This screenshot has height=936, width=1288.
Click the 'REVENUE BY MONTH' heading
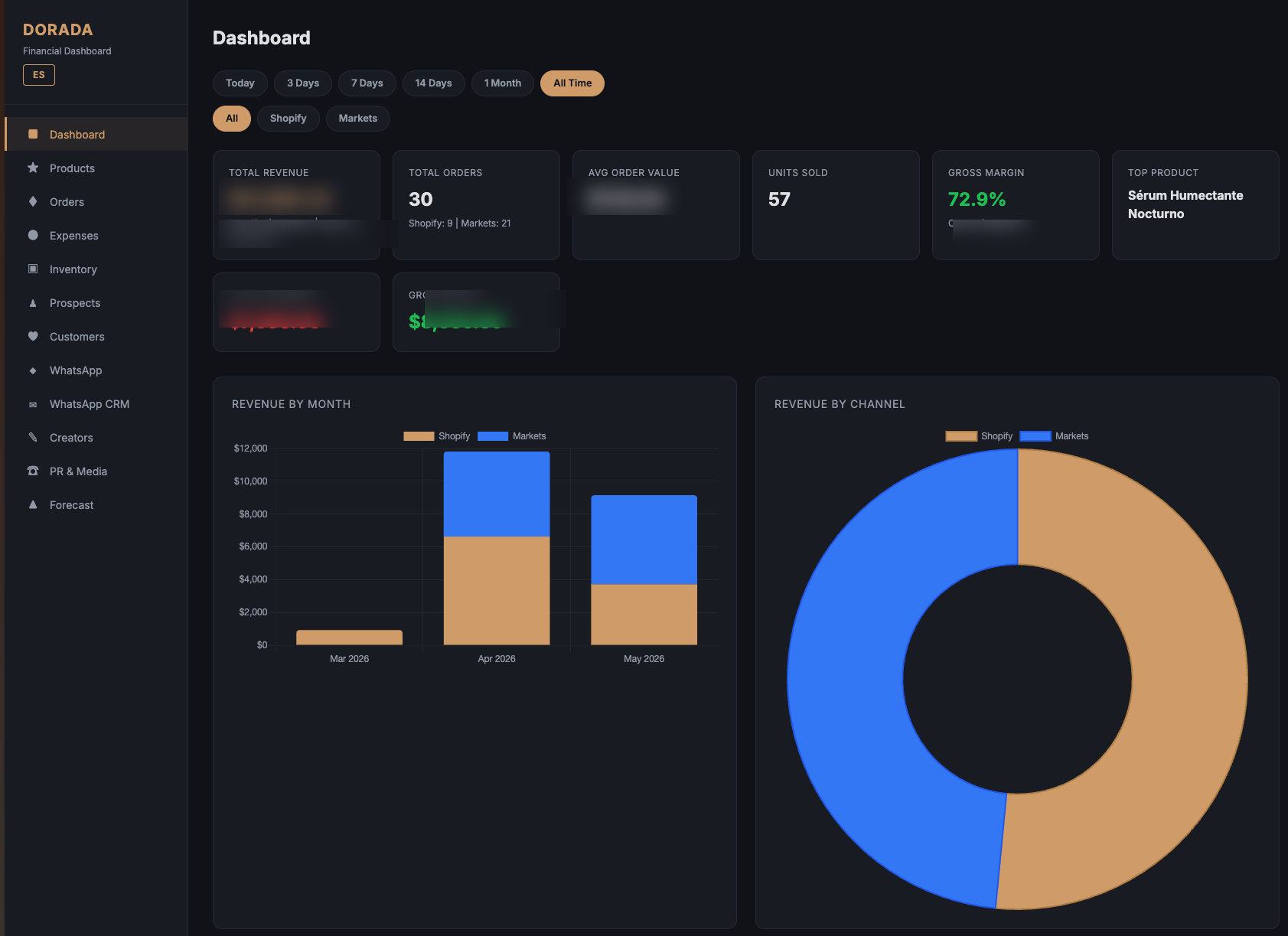click(x=291, y=404)
